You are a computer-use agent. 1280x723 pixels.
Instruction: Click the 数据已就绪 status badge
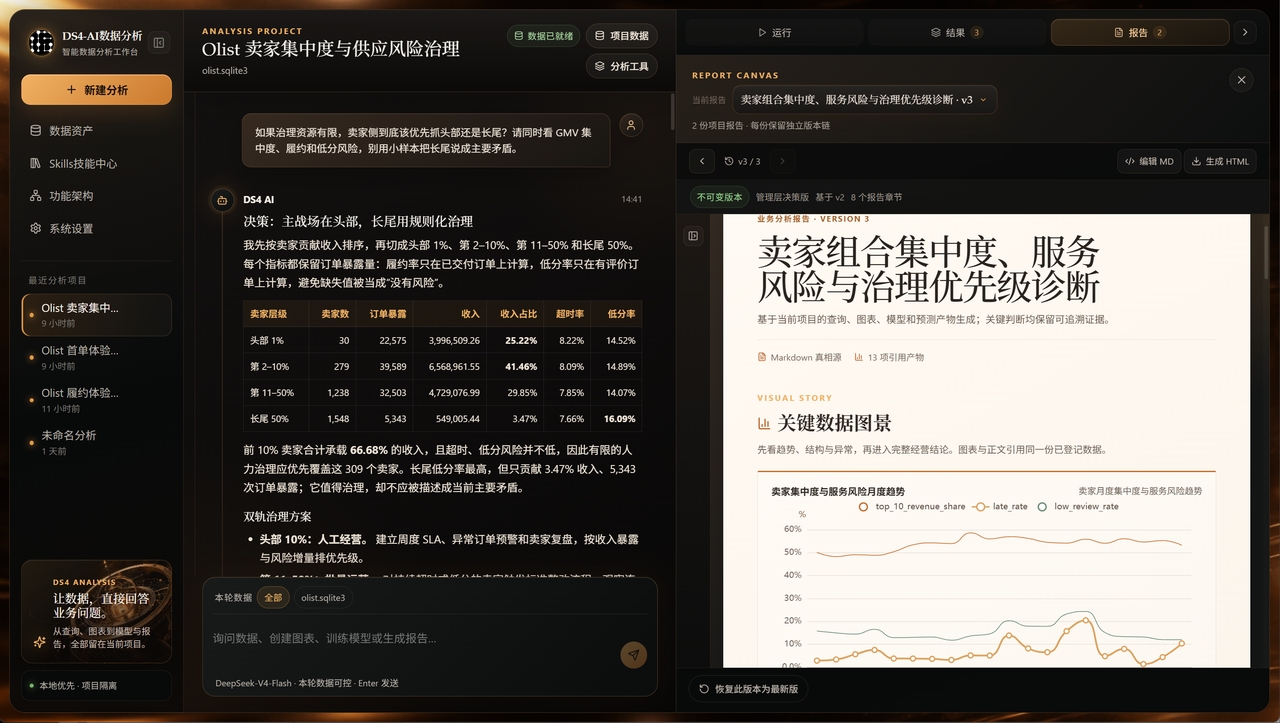(x=543, y=36)
